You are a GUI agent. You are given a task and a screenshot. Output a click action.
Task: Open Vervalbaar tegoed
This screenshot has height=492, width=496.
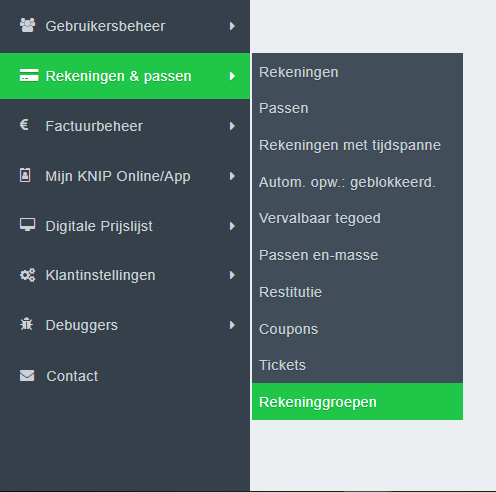pos(357,219)
